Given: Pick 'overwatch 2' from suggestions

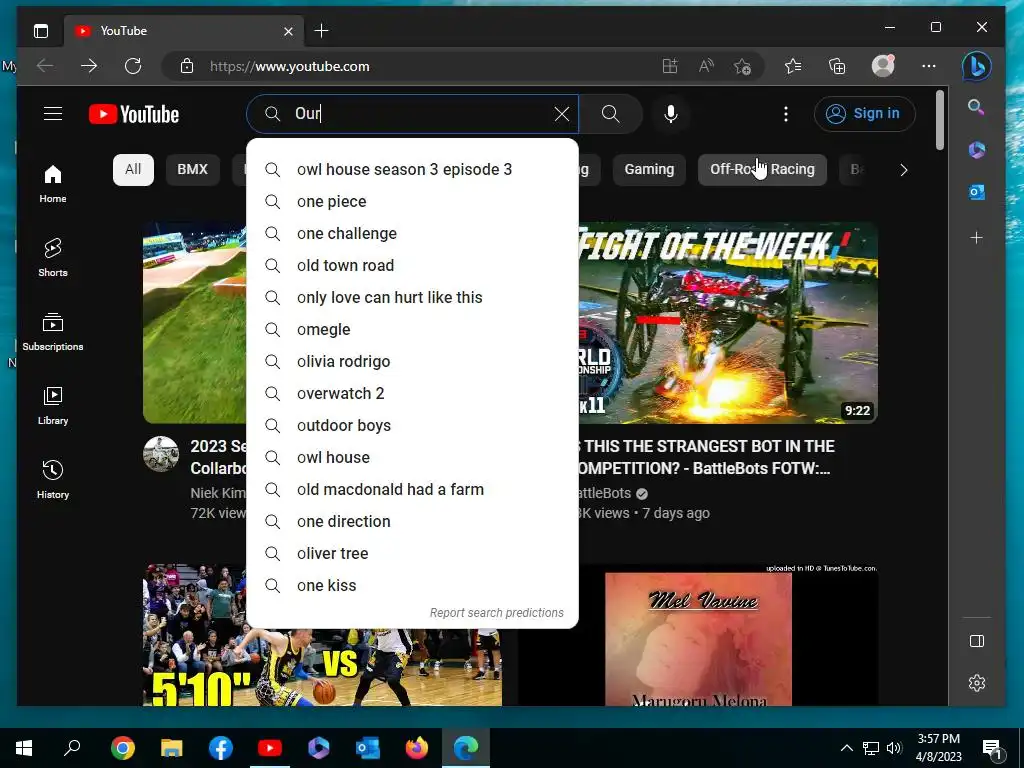Looking at the screenshot, I should 413,394.
